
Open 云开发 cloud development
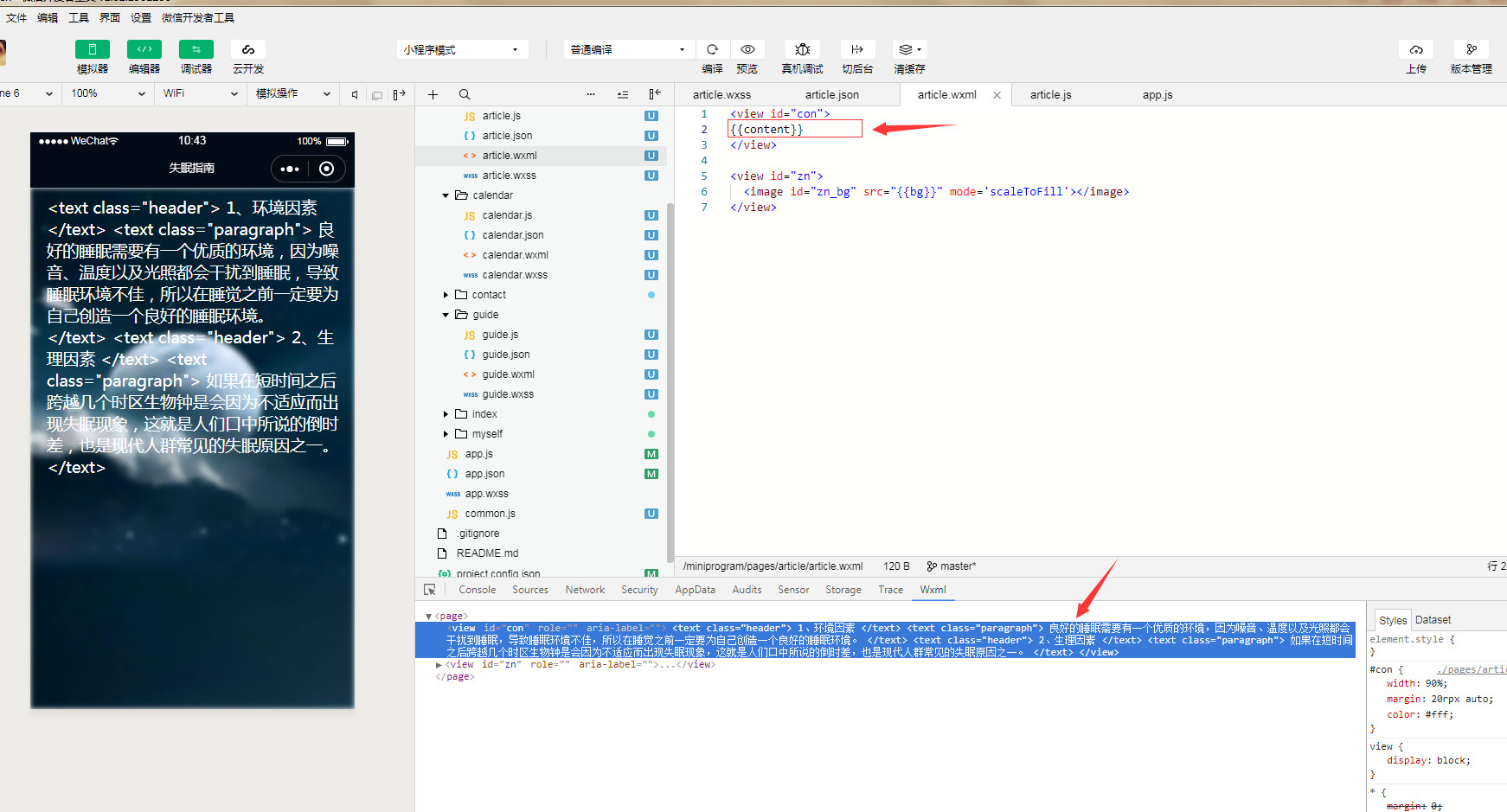[248, 49]
